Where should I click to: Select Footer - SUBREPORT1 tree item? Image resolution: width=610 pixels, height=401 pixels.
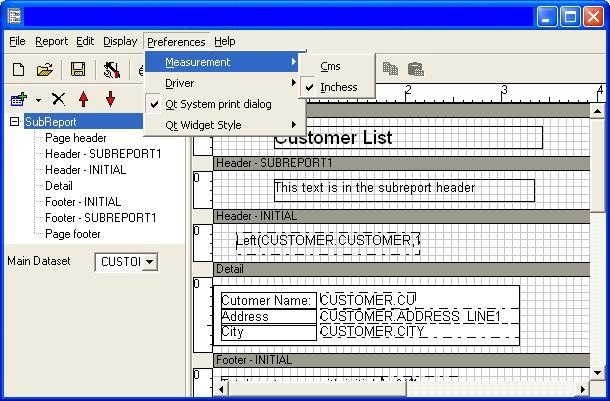click(x=101, y=218)
